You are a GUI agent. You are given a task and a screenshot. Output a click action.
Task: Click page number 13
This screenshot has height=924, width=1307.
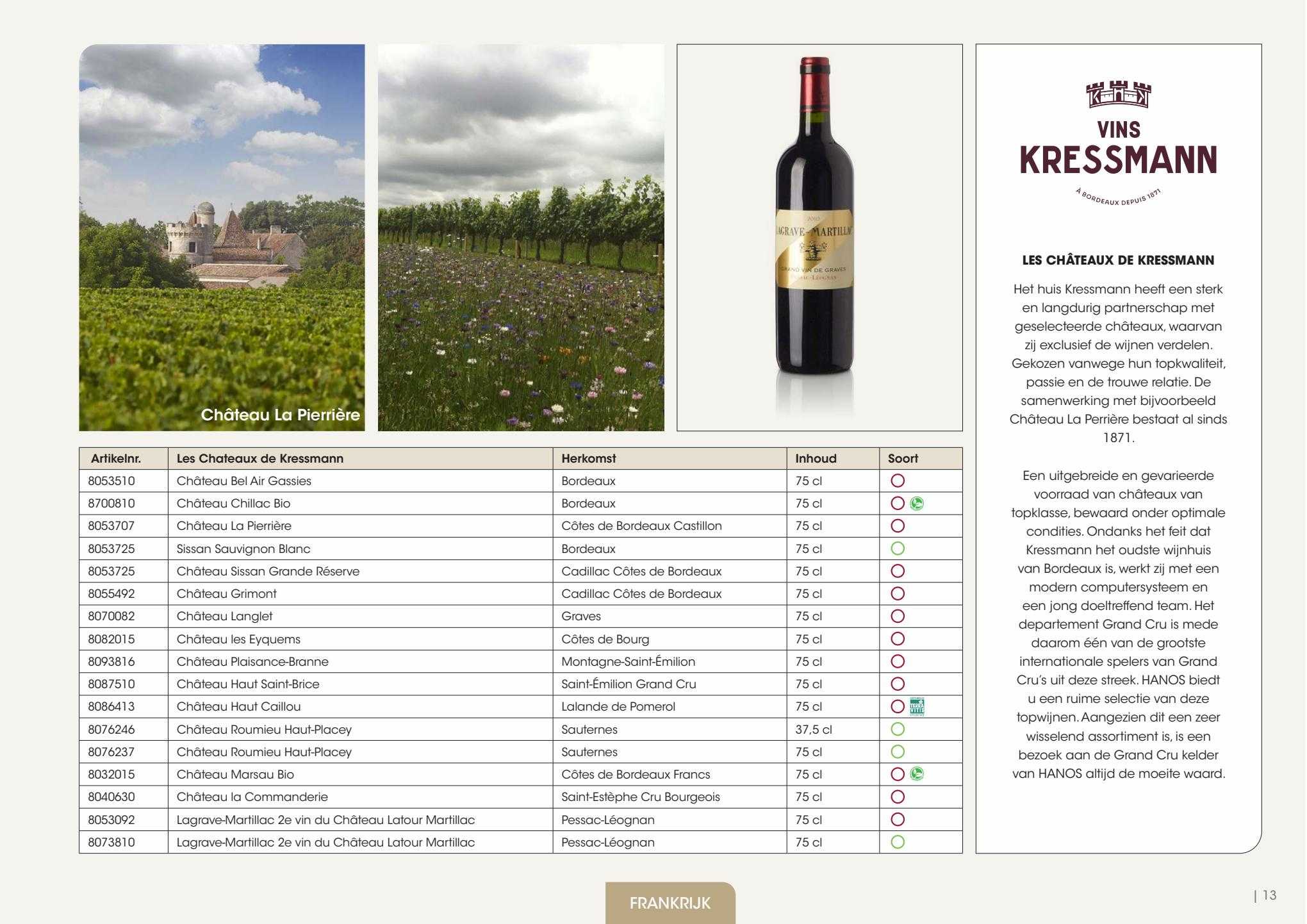[x=1269, y=896]
